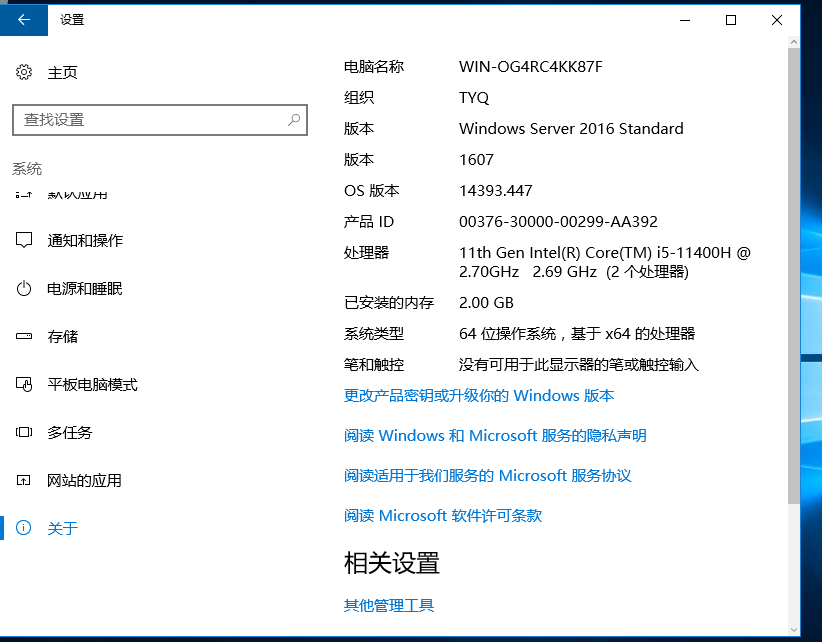Viewport: 822px width, 642px height.
Task: Click the 系统 section label
Action: tap(27, 169)
